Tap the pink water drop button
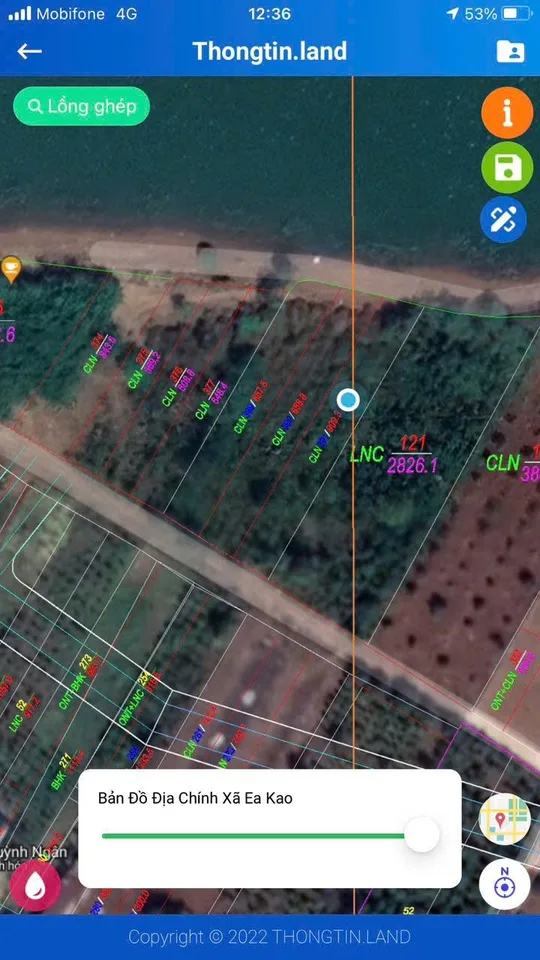This screenshot has width=540, height=960. (35, 886)
